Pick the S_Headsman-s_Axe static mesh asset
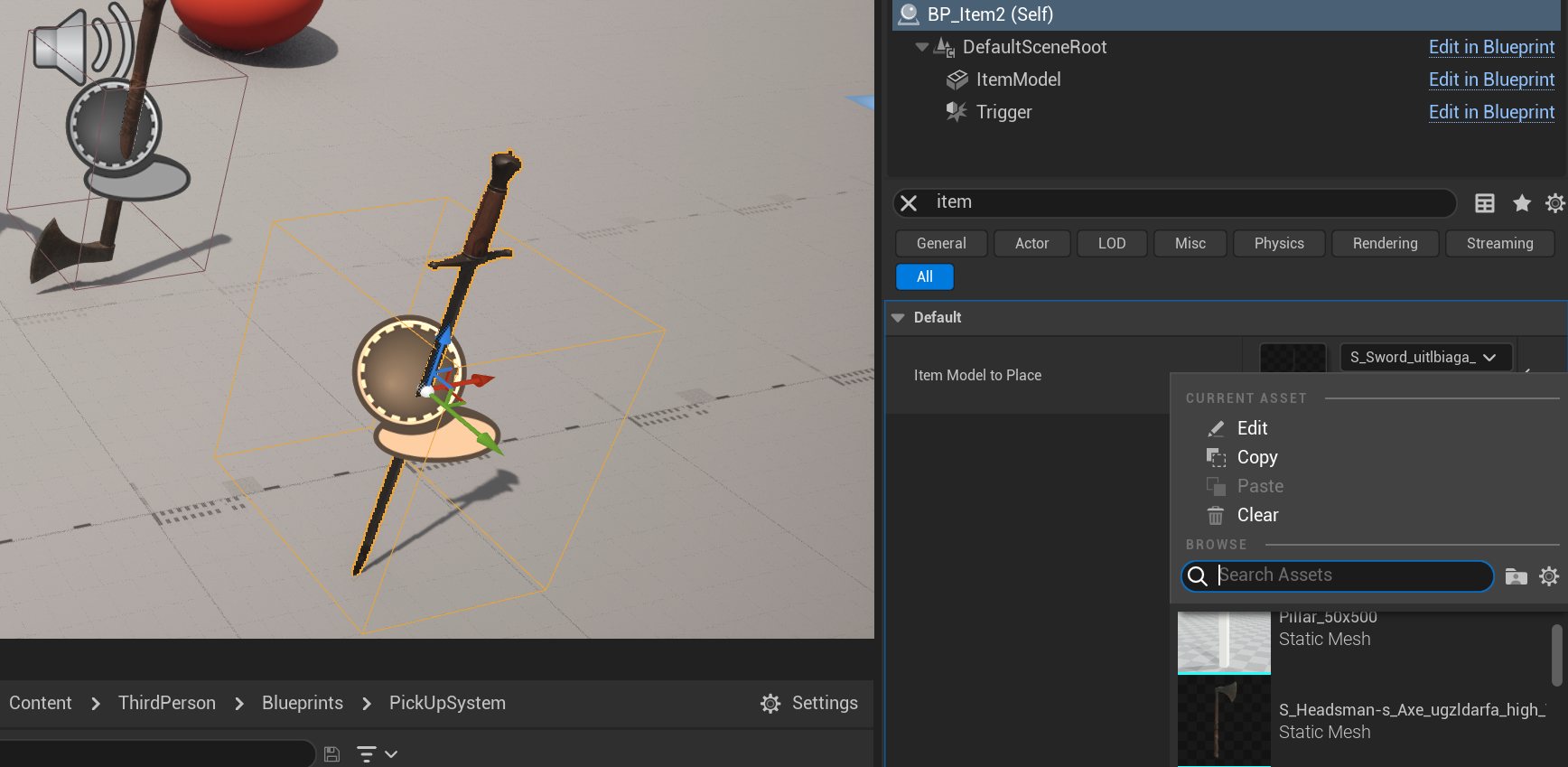The height and width of the screenshot is (767, 1568). pyautogui.click(x=1363, y=721)
